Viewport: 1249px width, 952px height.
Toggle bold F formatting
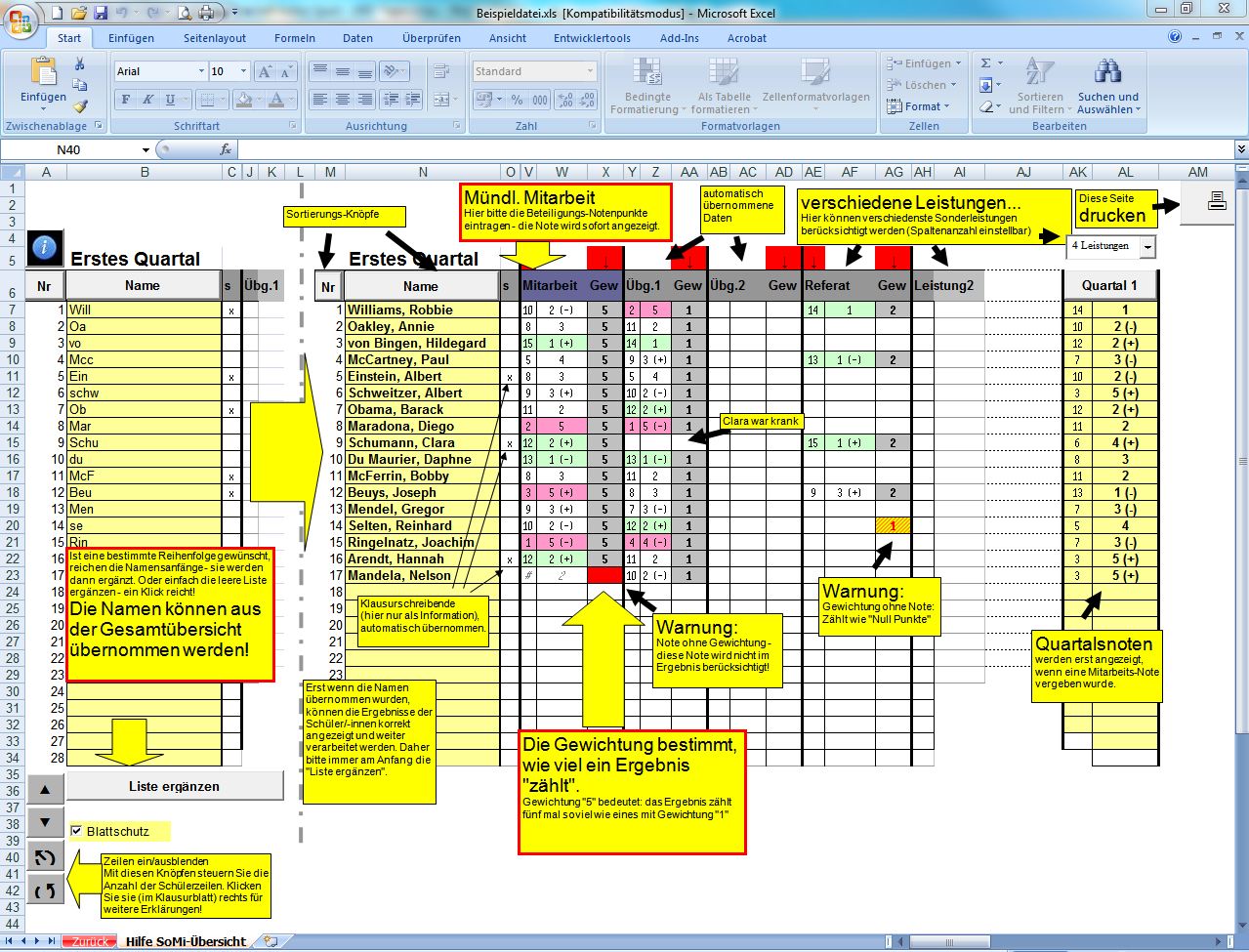[x=126, y=100]
